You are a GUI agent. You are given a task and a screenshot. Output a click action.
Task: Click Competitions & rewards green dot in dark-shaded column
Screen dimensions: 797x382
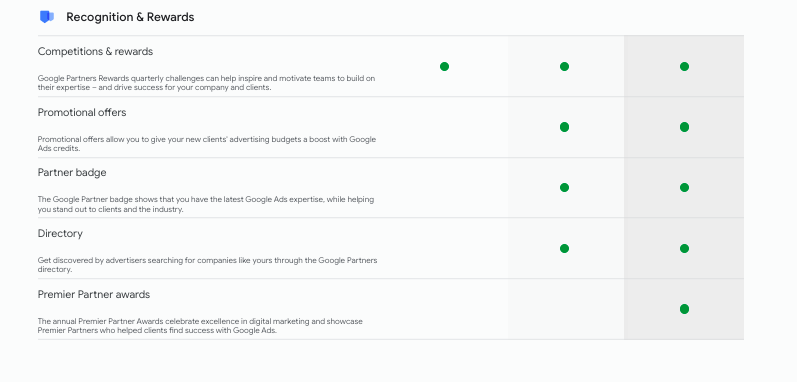tap(684, 67)
